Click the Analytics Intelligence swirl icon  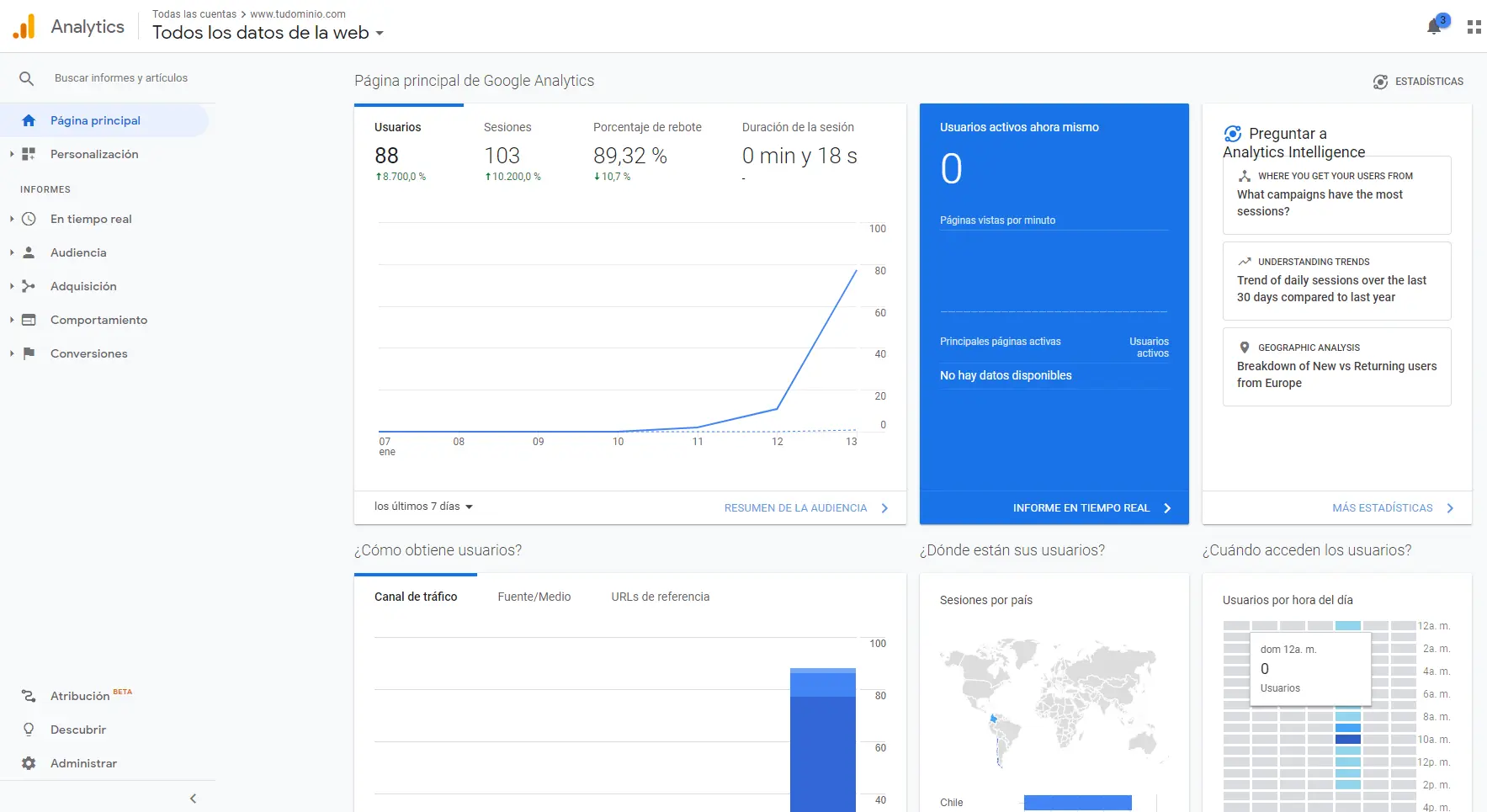[1233, 134]
